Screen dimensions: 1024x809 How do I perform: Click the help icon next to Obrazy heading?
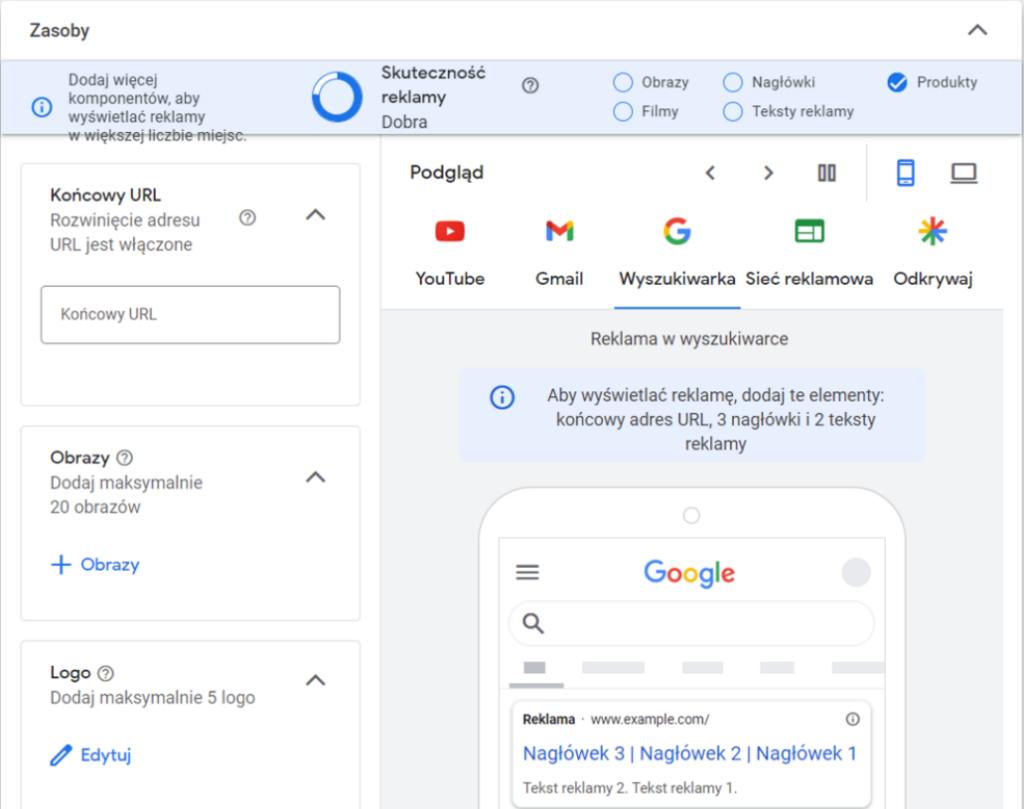click(x=124, y=458)
